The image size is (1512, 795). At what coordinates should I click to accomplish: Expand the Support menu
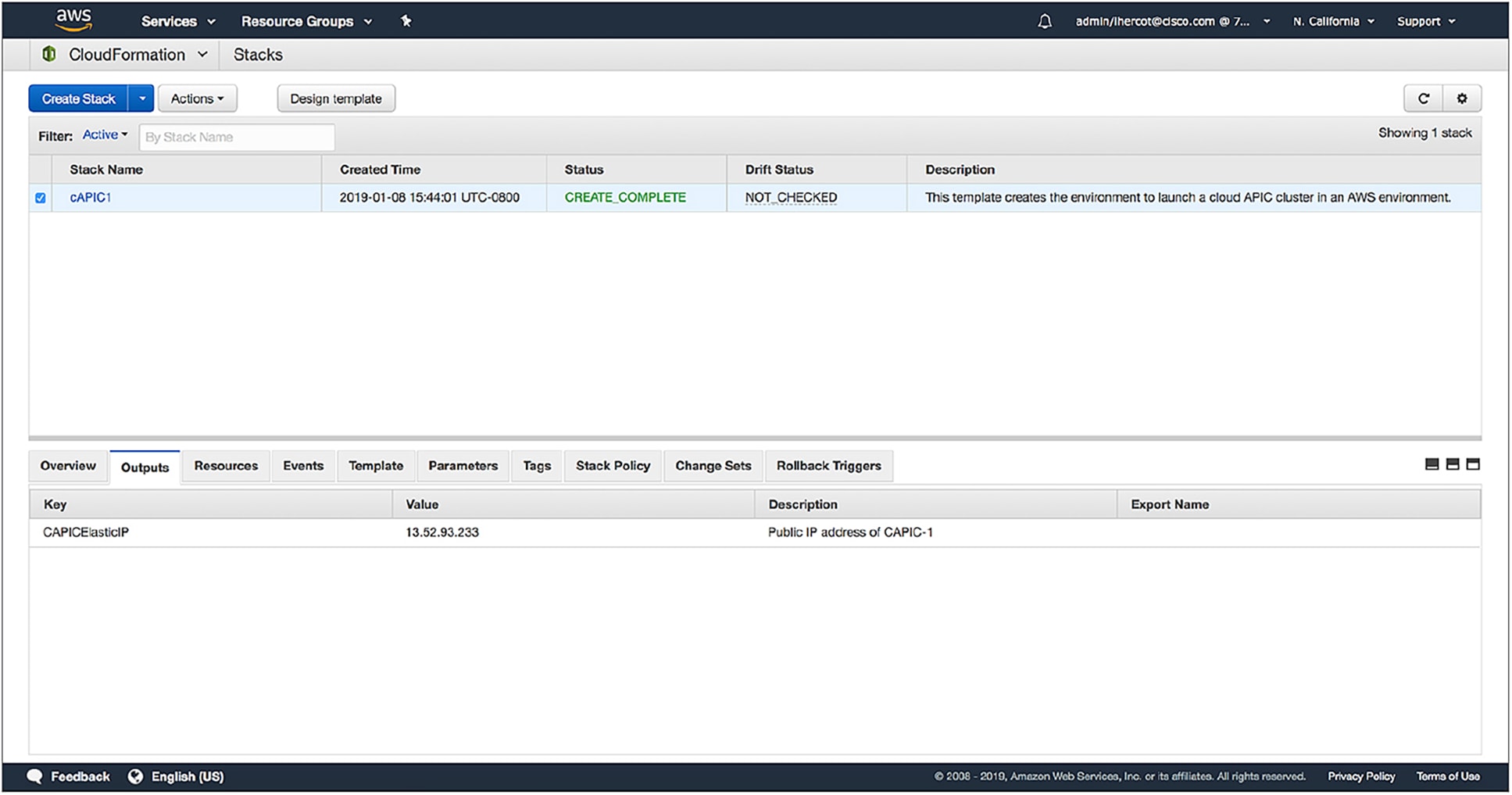[1426, 21]
